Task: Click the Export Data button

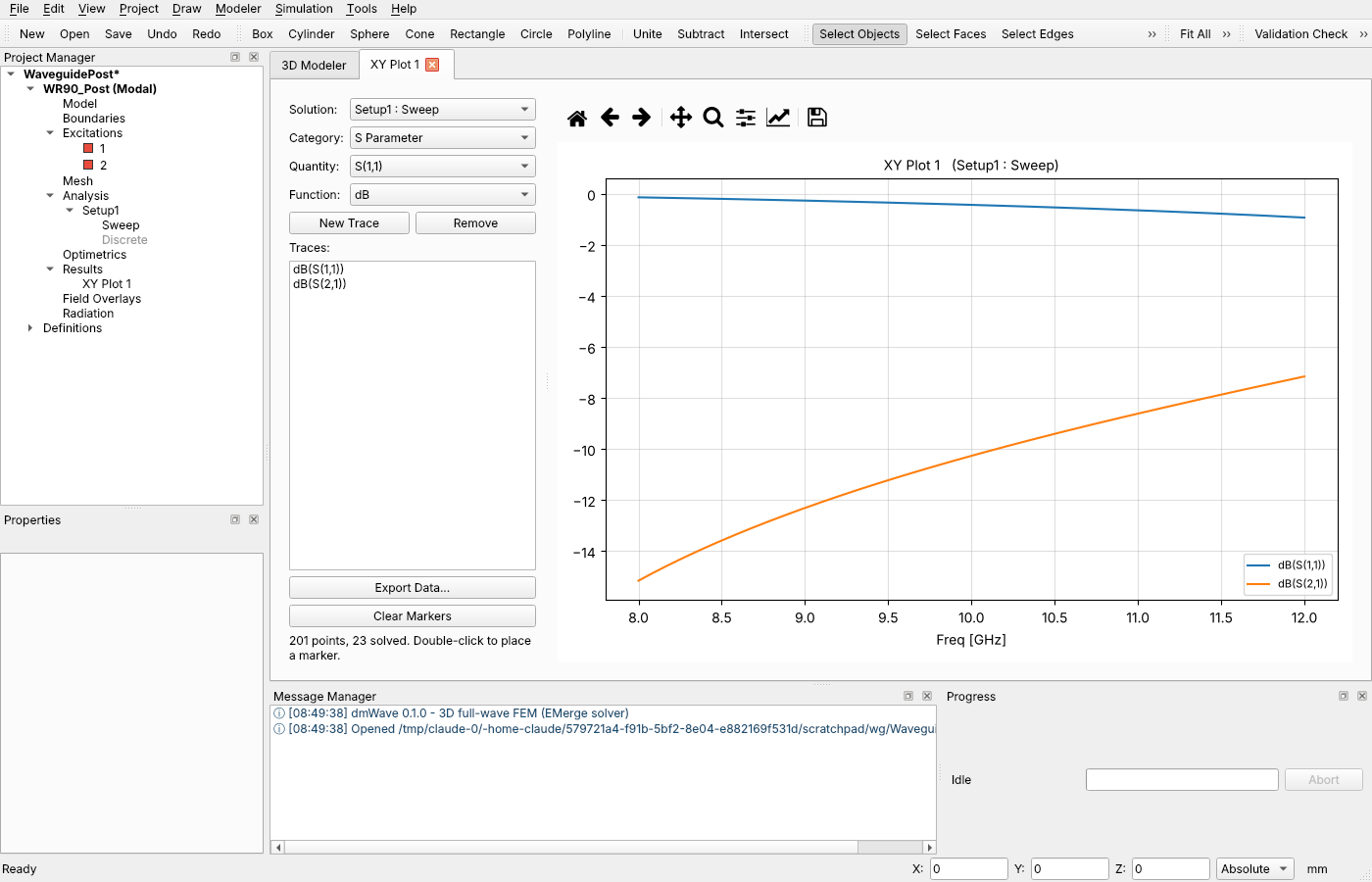Action: tap(413, 588)
